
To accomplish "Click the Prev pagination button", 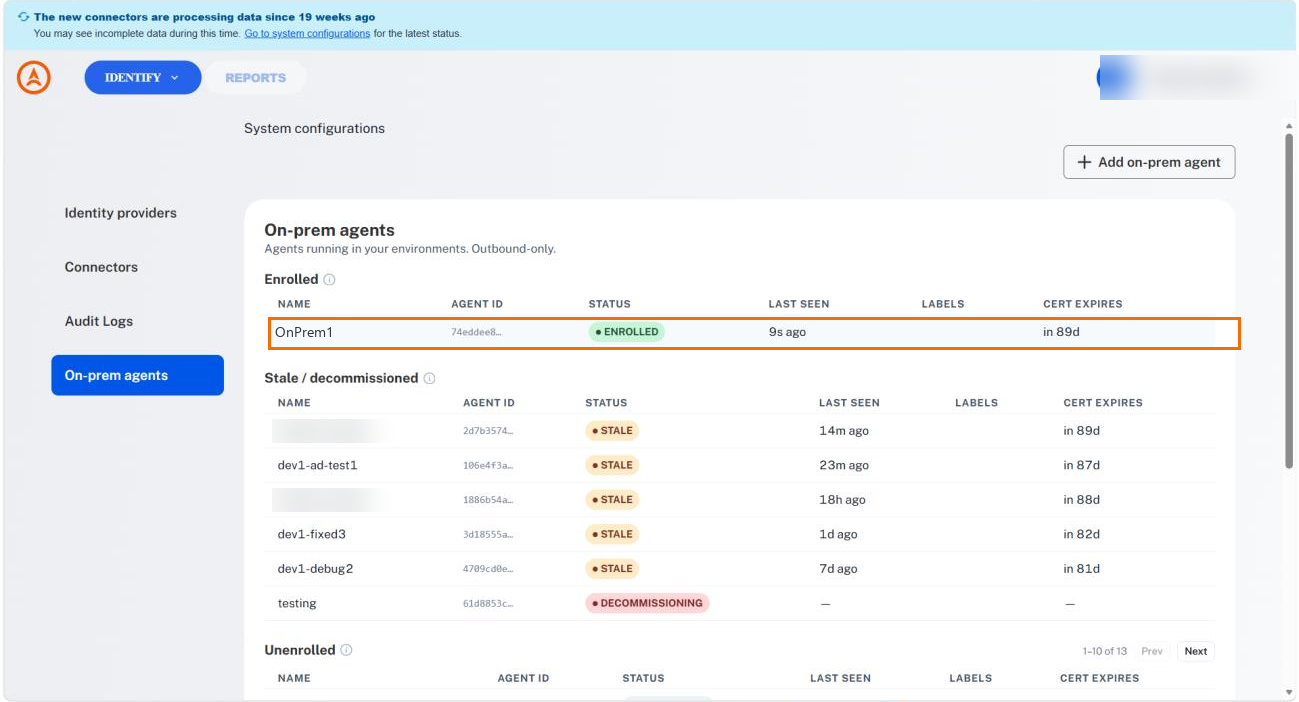I will pos(1152,651).
